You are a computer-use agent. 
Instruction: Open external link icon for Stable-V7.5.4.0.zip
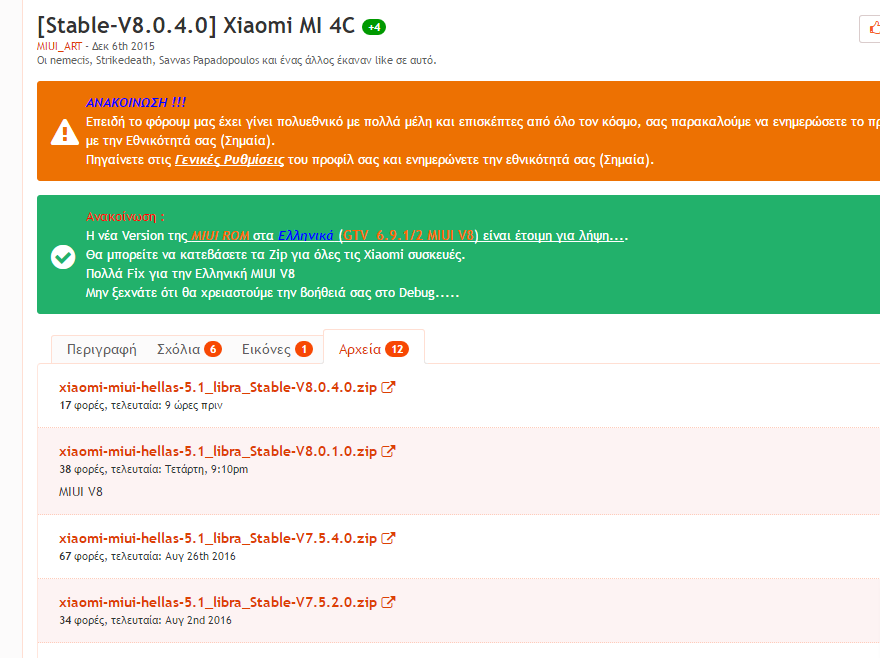tap(388, 538)
